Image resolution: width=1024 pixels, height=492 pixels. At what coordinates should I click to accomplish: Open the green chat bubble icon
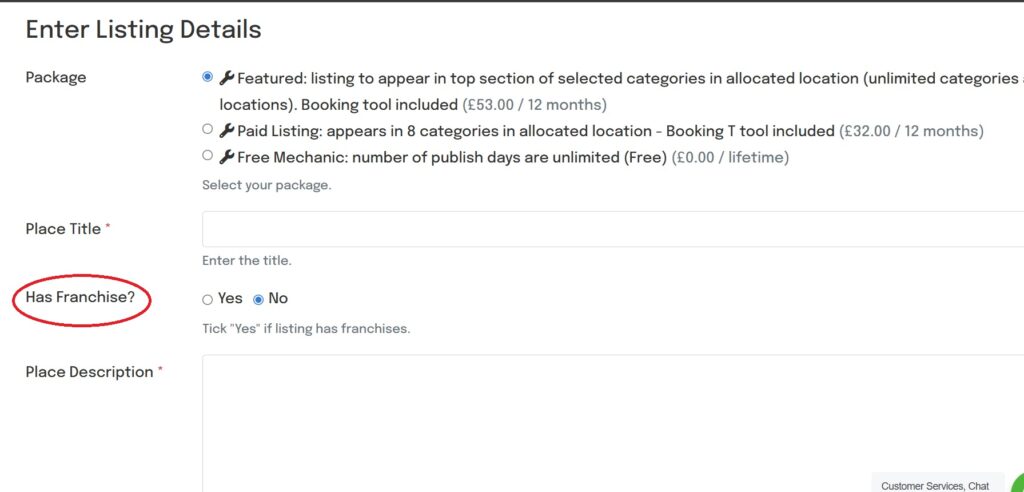[x=1018, y=484]
